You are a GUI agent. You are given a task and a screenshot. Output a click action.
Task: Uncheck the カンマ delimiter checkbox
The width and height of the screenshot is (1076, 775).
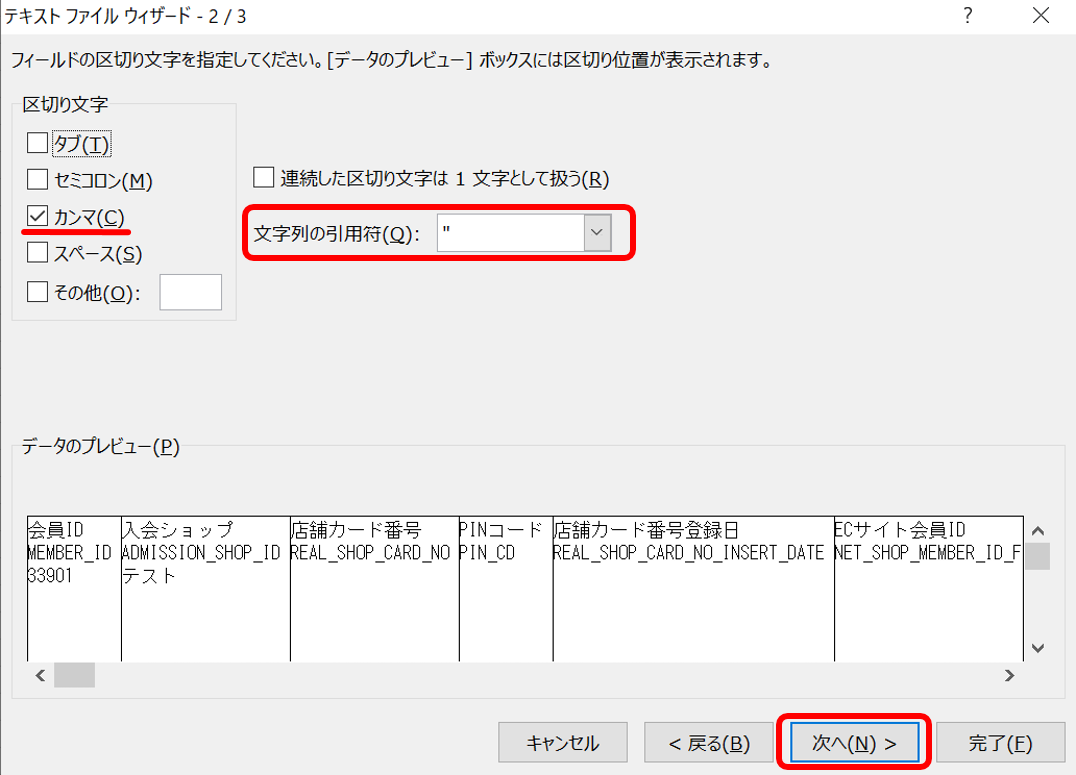[x=36, y=217]
